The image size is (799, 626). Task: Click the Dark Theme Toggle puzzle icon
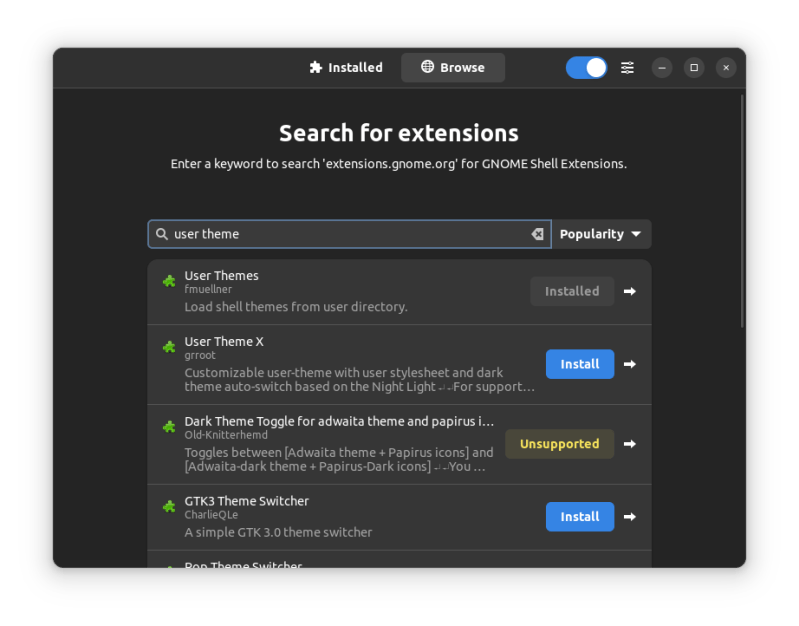coord(169,427)
